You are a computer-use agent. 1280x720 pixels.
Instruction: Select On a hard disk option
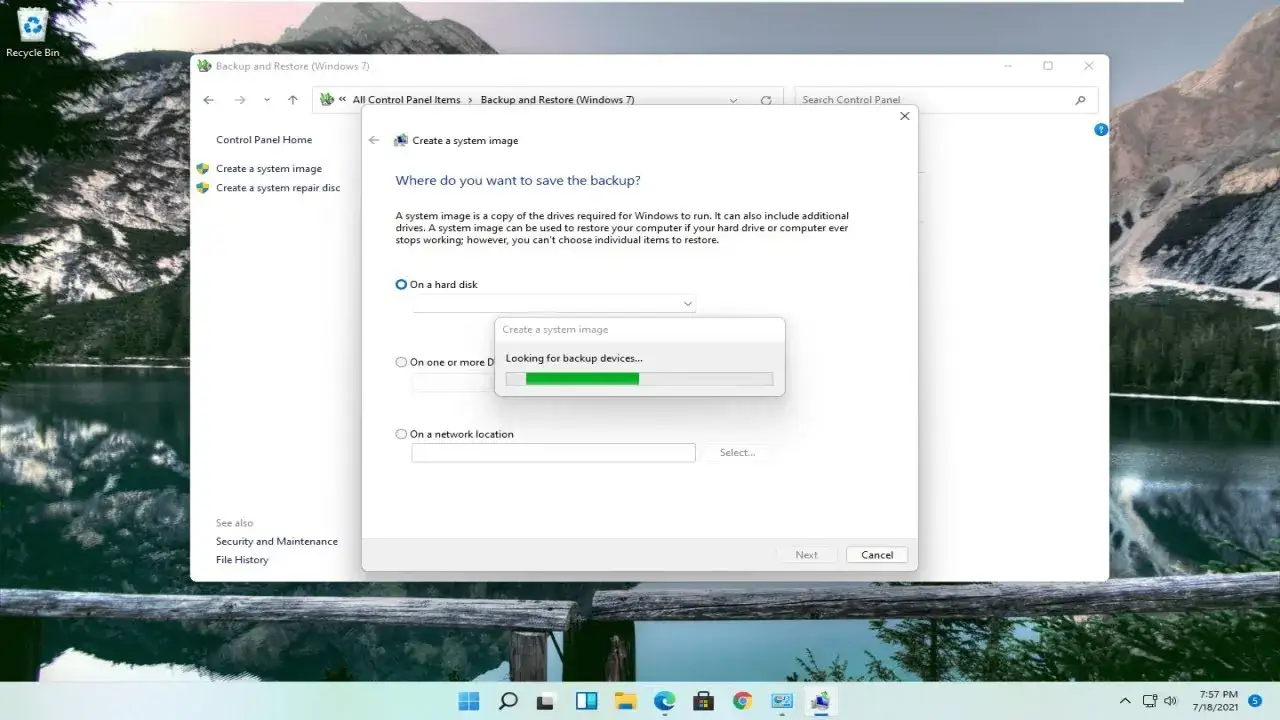(401, 285)
